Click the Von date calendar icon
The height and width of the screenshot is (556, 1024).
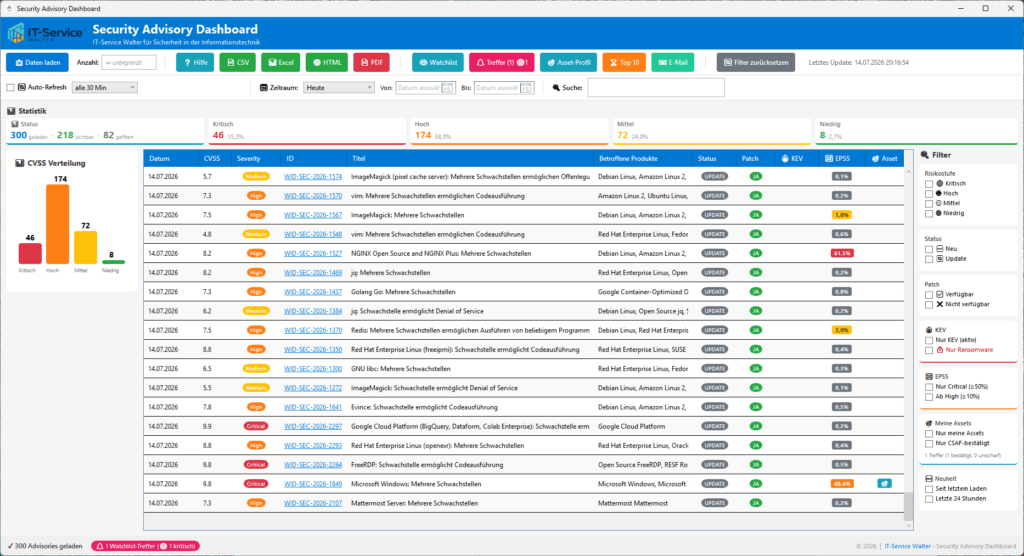447,88
